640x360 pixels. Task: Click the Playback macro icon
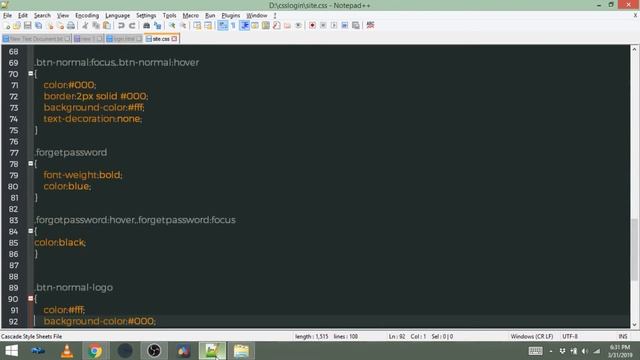tap(334, 26)
